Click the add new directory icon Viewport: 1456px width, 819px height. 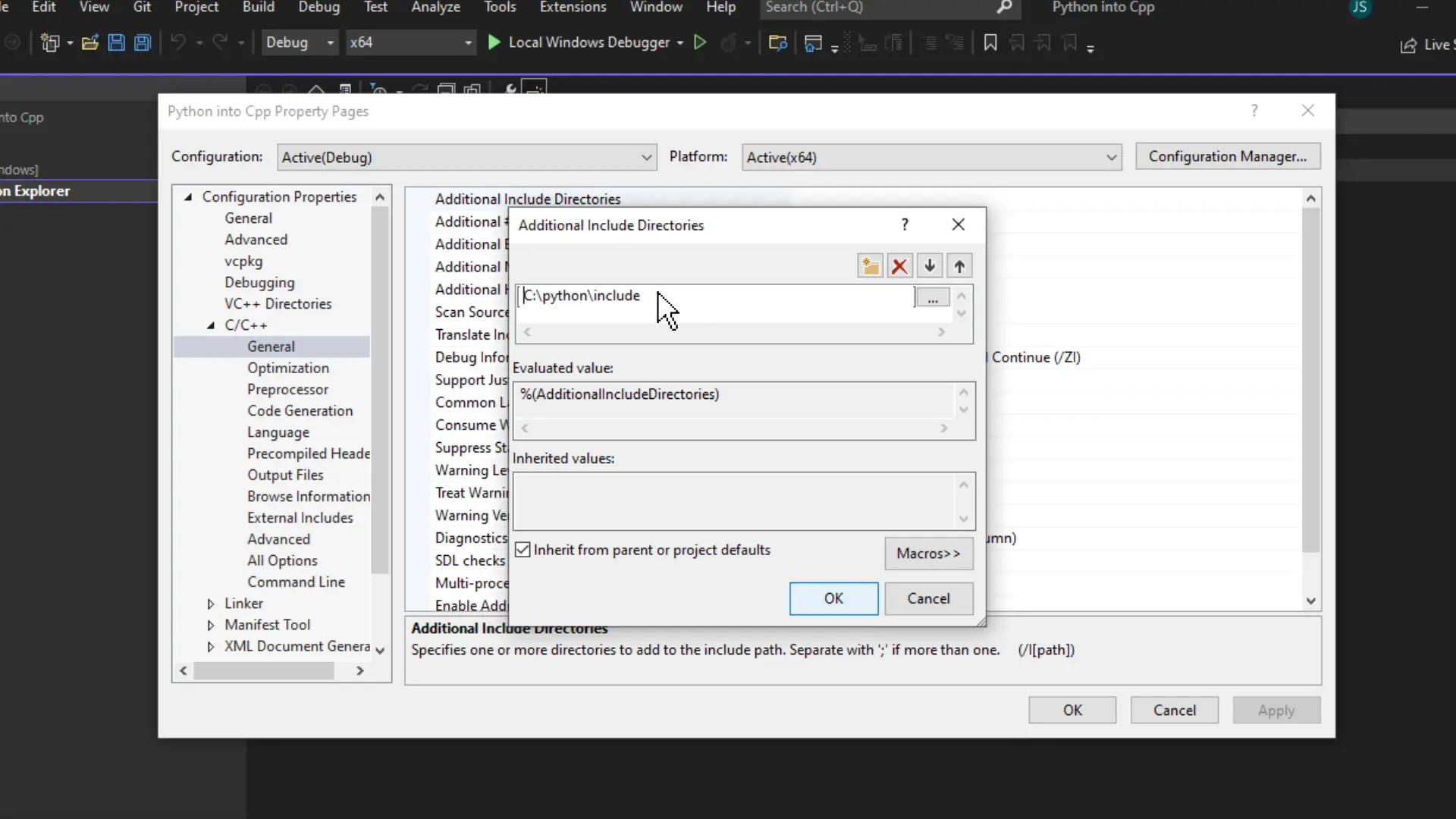[870, 266]
